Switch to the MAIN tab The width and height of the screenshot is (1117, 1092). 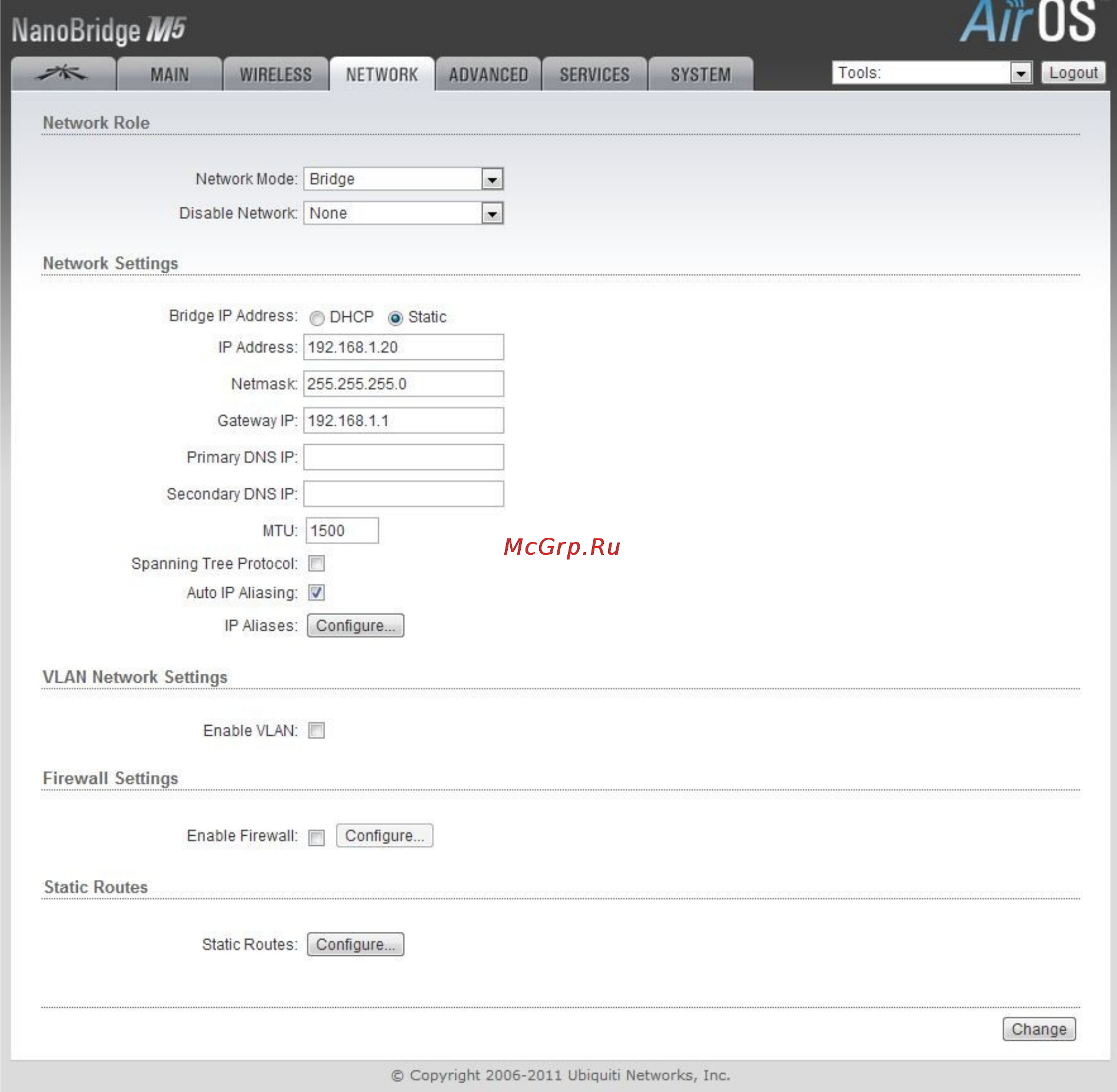tap(170, 74)
